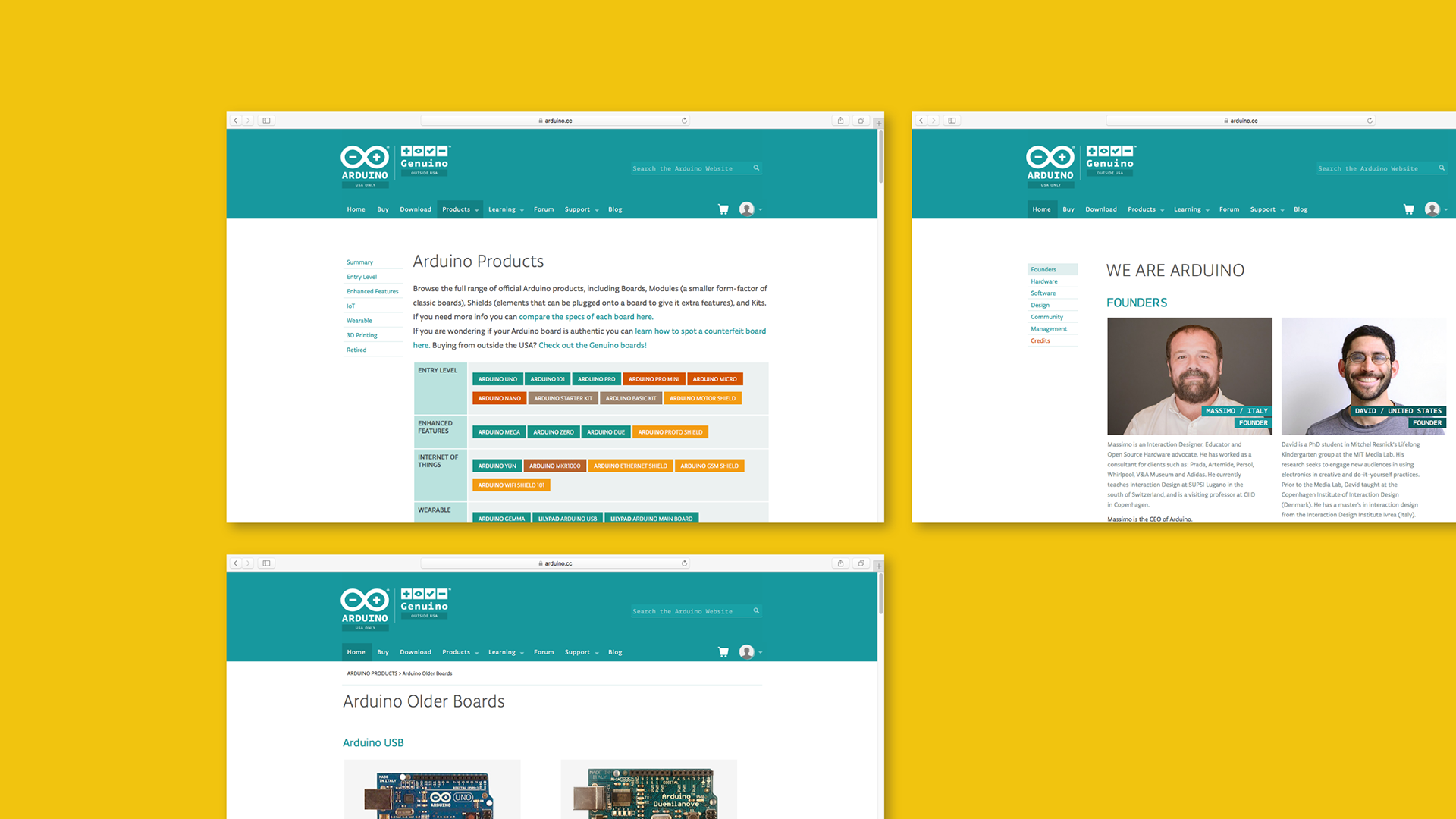Click the ARDUINO WIFI SHIELD 101 button
Image resolution: width=1456 pixels, height=819 pixels.
point(511,485)
